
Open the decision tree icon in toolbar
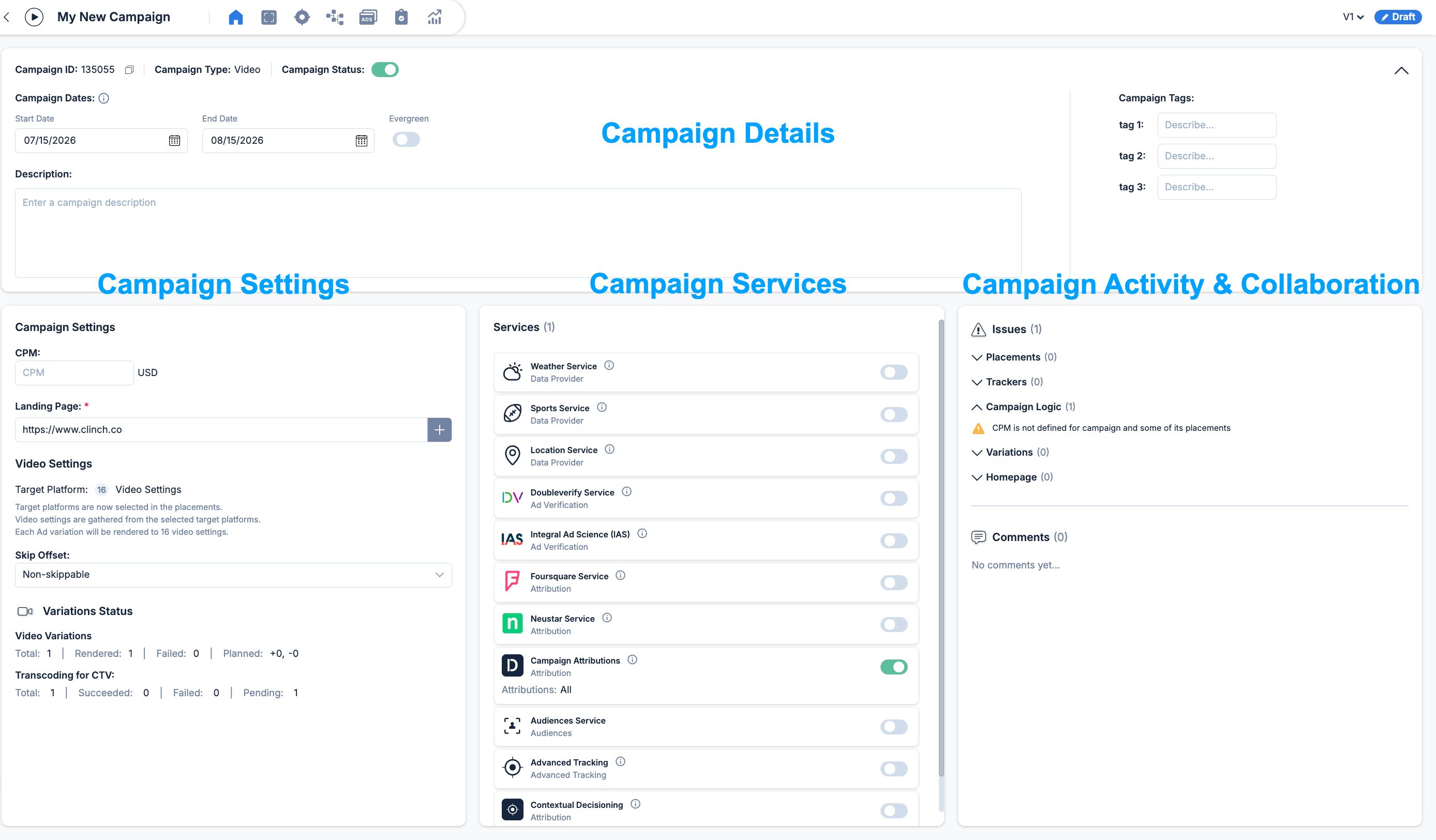[x=335, y=17]
